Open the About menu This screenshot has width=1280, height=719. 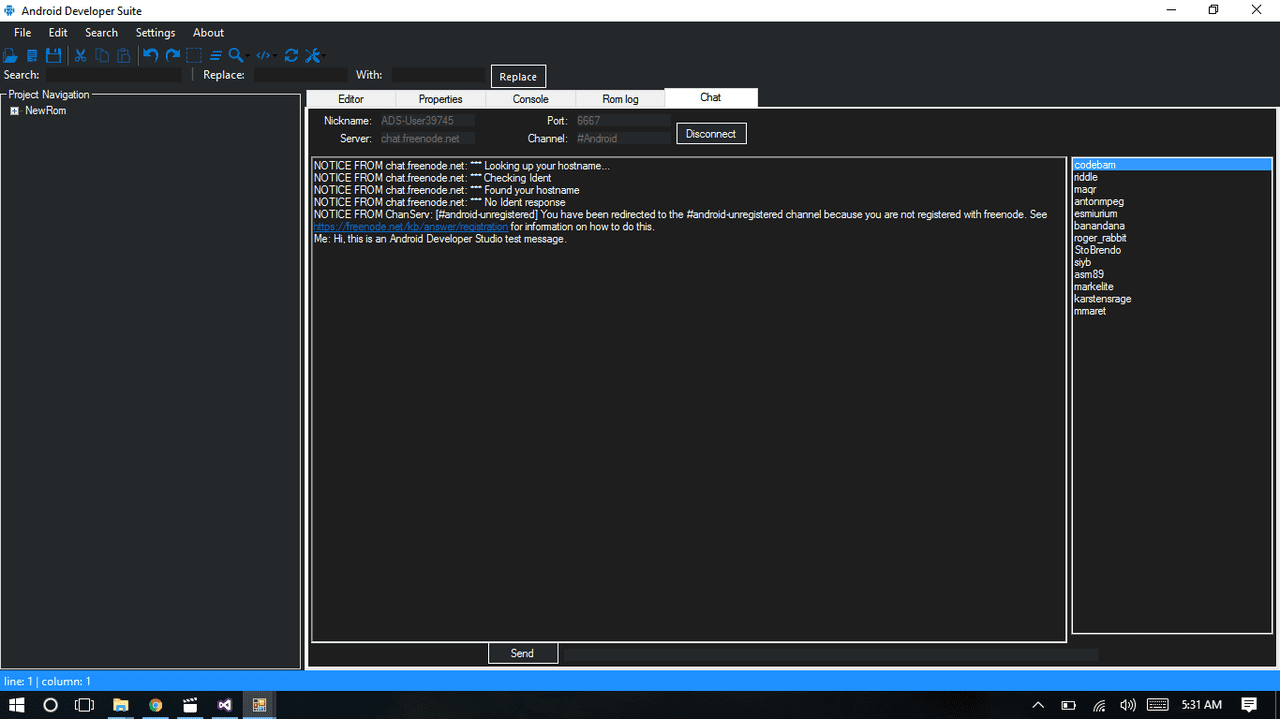[209, 33]
